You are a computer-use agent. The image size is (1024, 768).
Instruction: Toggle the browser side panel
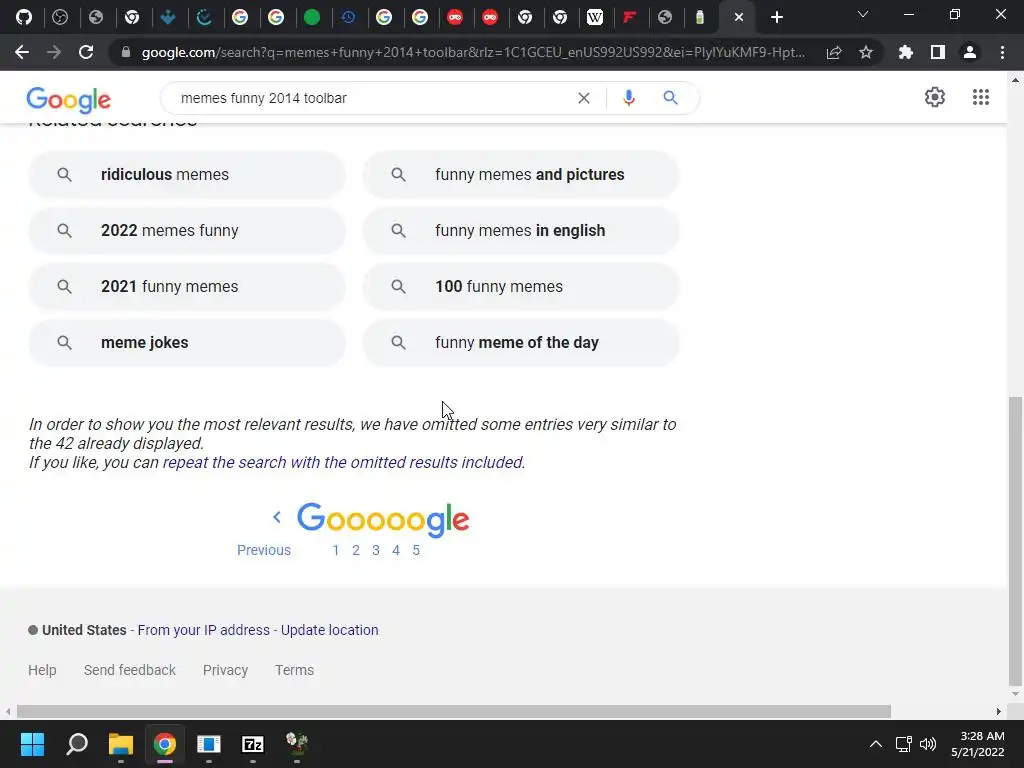(x=938, y=52)
